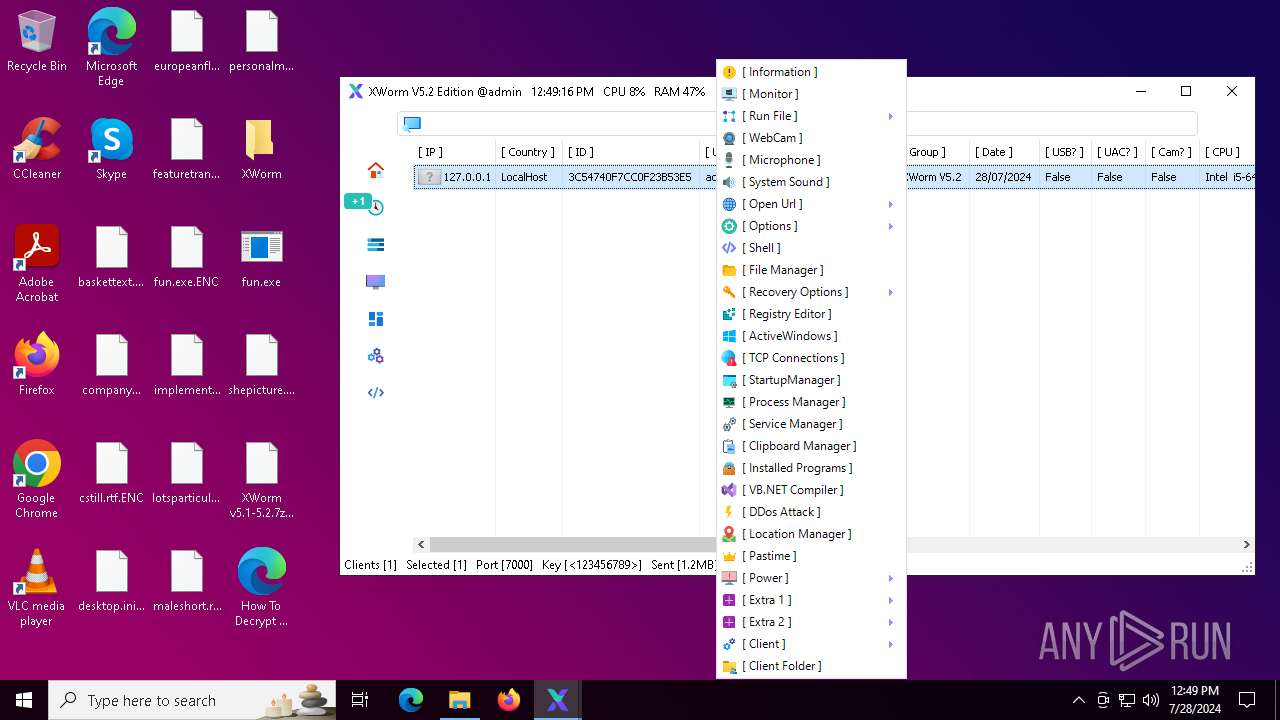This screenshot has height=720, width=1280.
Task: Open the gears settings icon in sidebar
Action: point(376,356)
